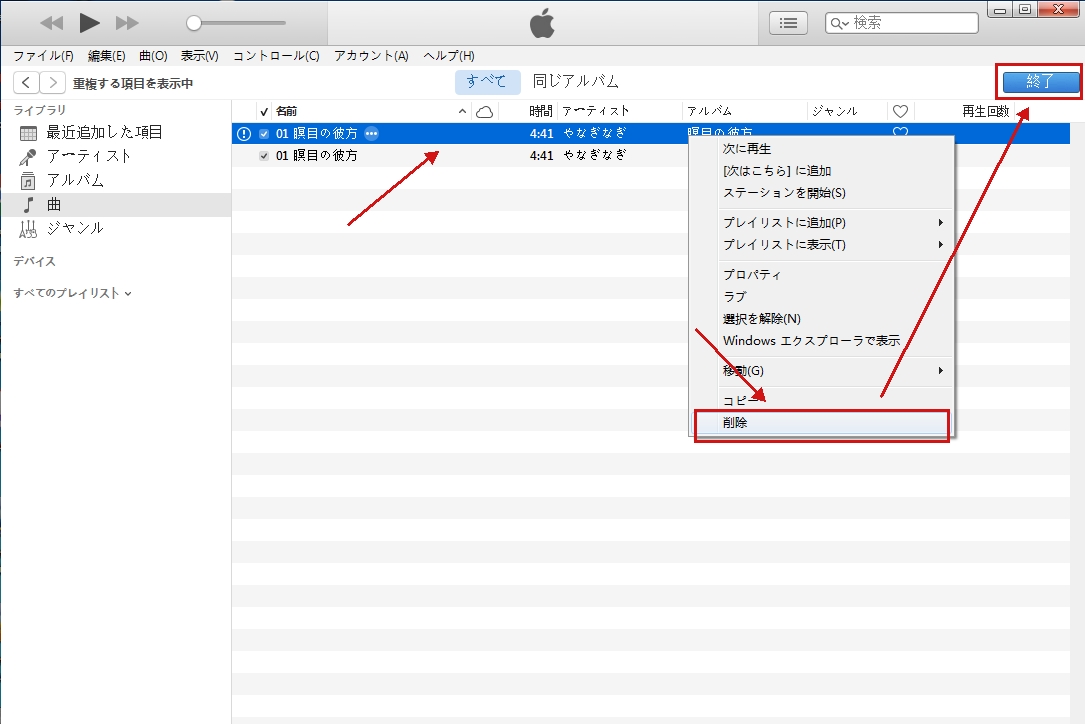
Task: Click the checkmark column header
Action: (x=264, y=111)
